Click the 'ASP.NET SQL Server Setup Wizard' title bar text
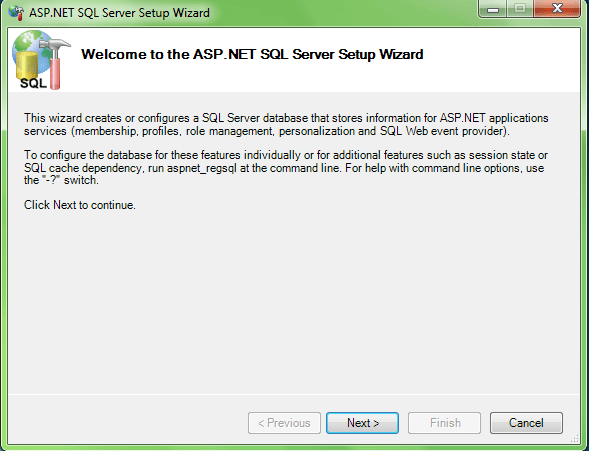589x451 pixels. tap(119, 13)
